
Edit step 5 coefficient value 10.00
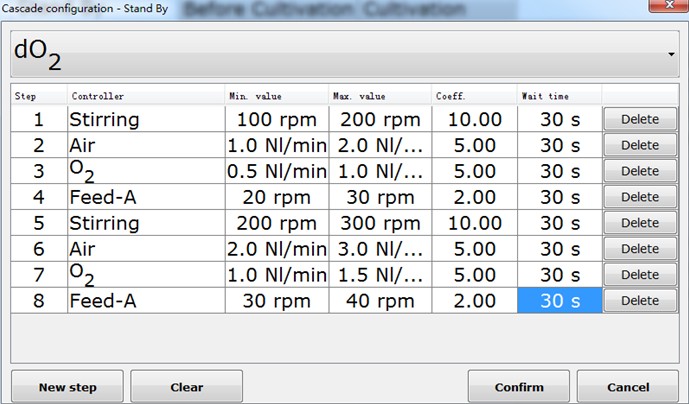474,223
